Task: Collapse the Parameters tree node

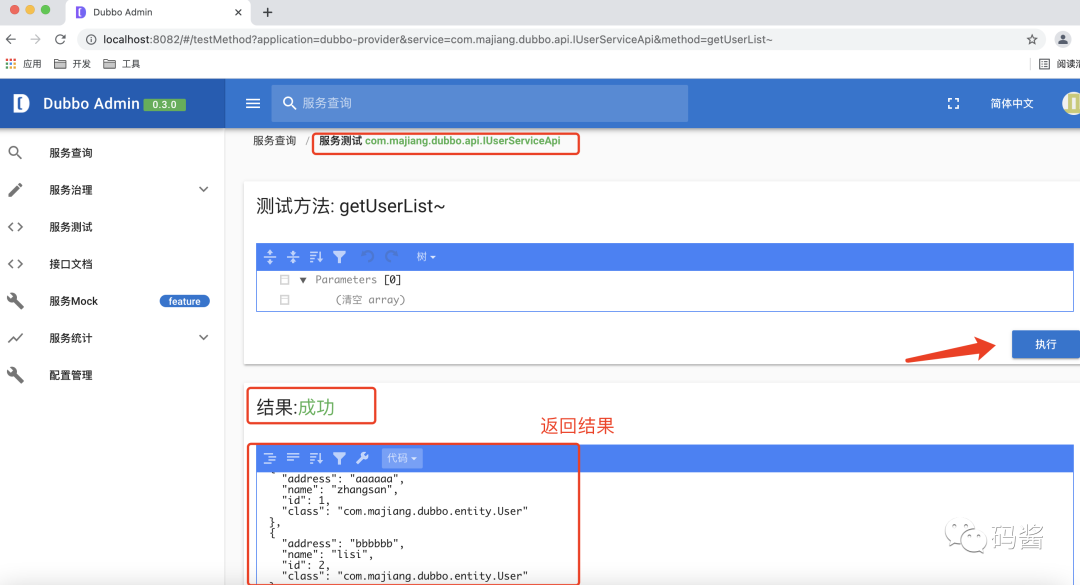Action: tap(303, 280)
